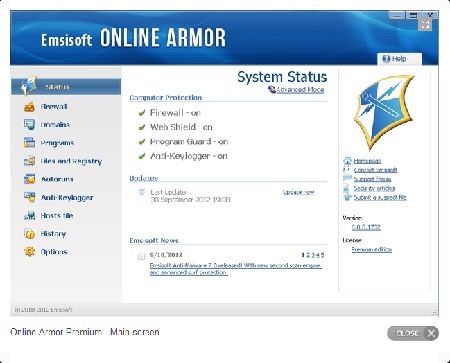This screenshot has width=450, height=363.
Task: Open the Help tab
Action: coord(399,59)
